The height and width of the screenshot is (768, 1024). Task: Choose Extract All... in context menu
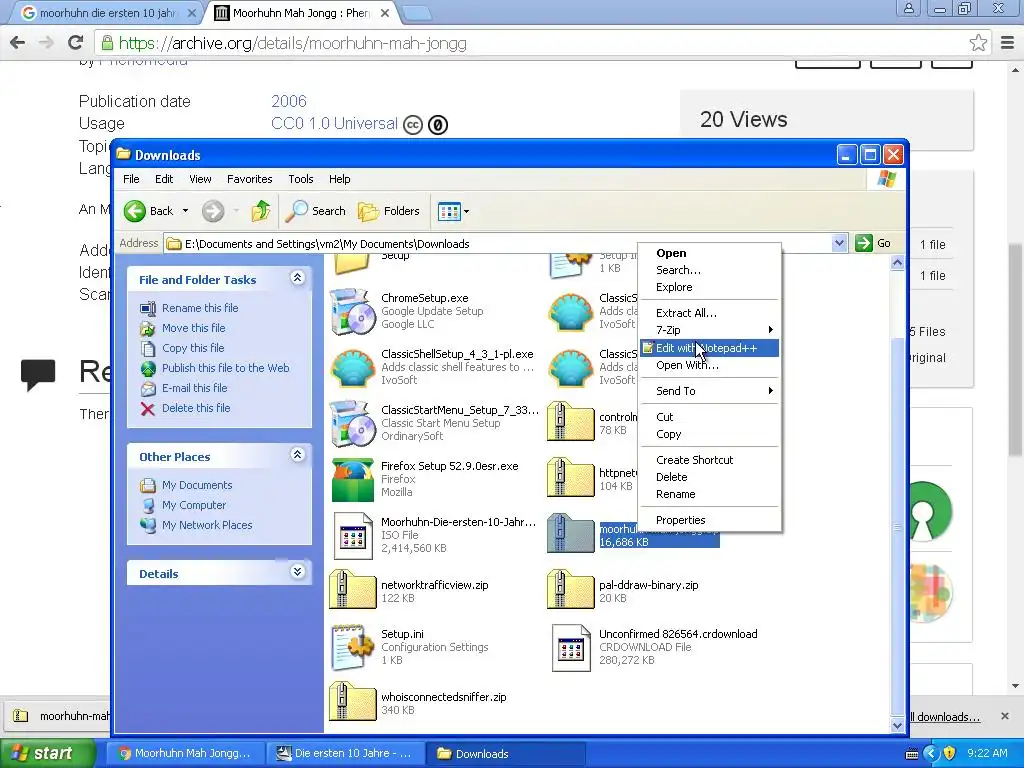pyautogui.click(x=709, y=313)
